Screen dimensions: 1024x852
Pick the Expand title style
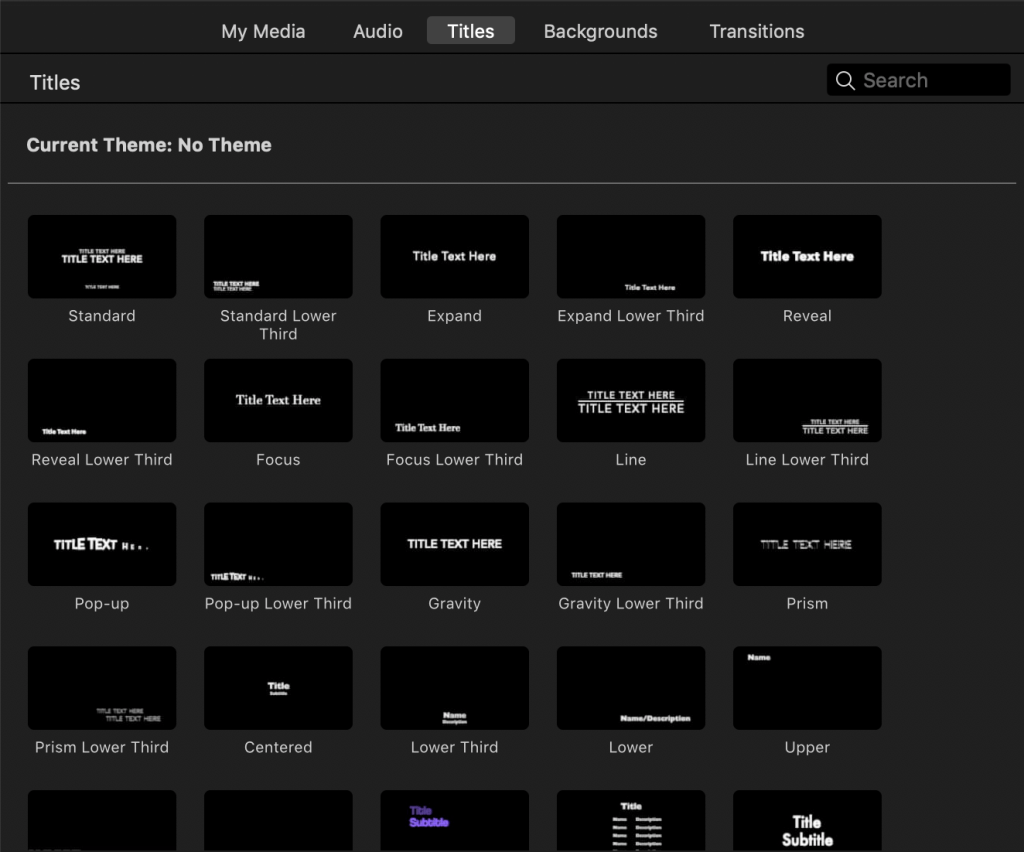click(454, 257)
